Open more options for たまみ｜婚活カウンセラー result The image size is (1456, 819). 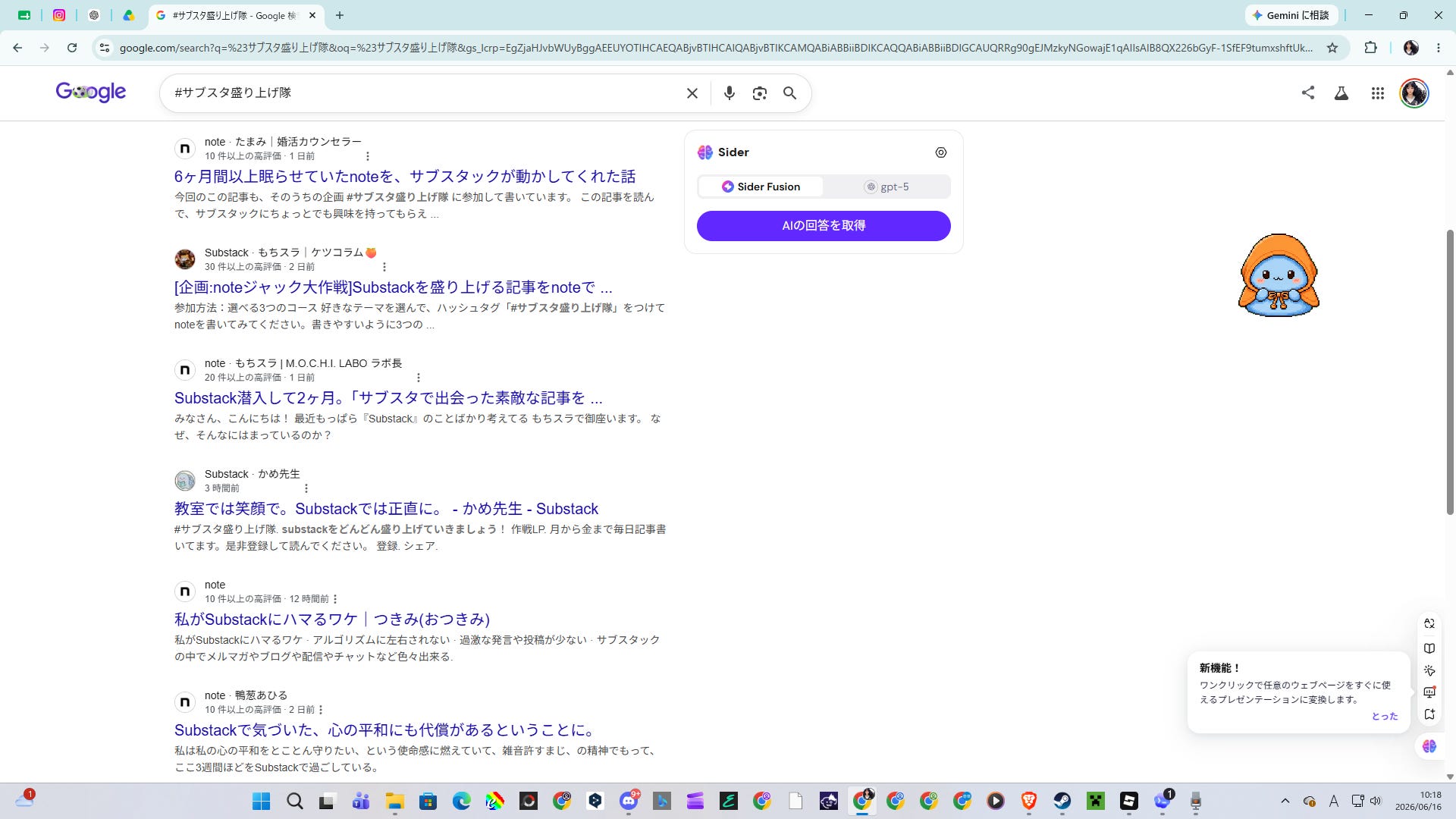click(x=368, y=156)
